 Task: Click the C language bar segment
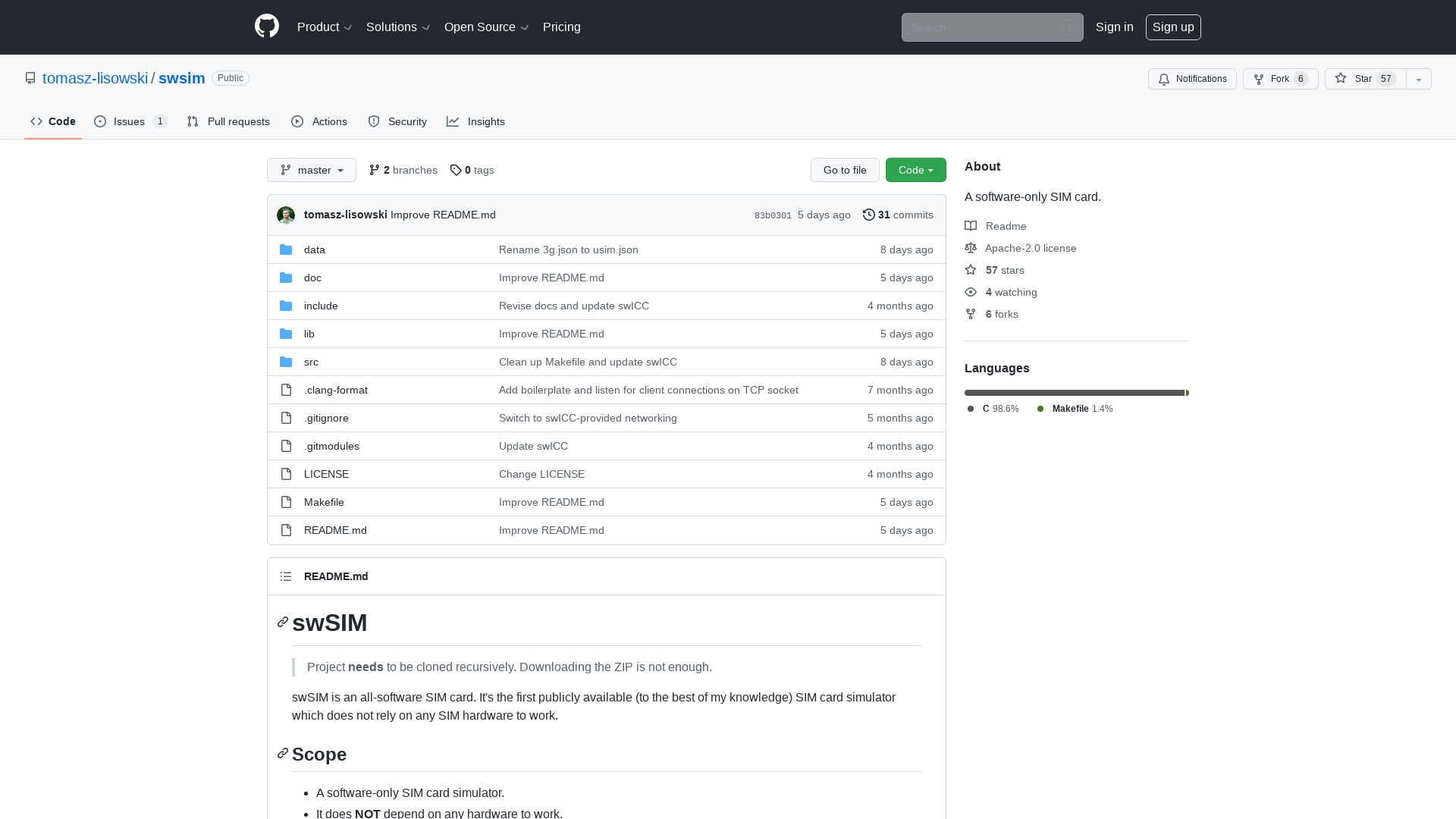pyautogui.click(x=1074, y=393)
